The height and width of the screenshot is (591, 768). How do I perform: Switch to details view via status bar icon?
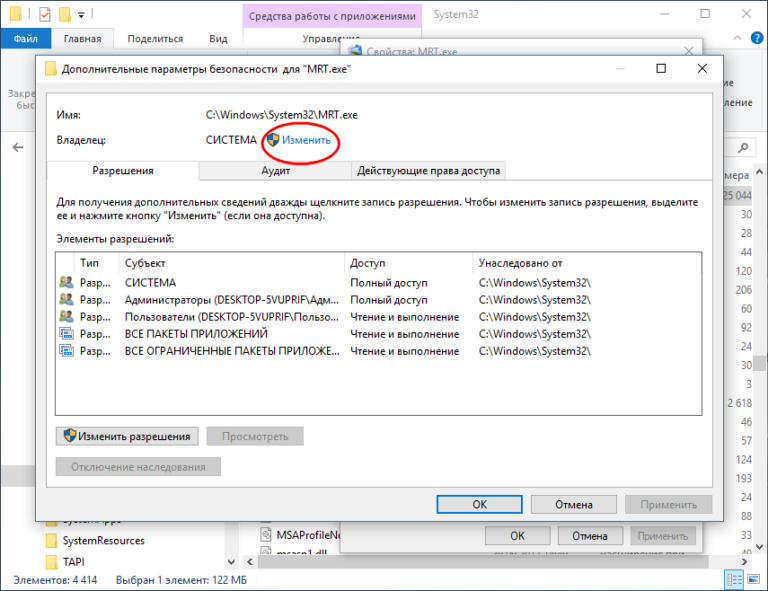click(x=735, y=580)
